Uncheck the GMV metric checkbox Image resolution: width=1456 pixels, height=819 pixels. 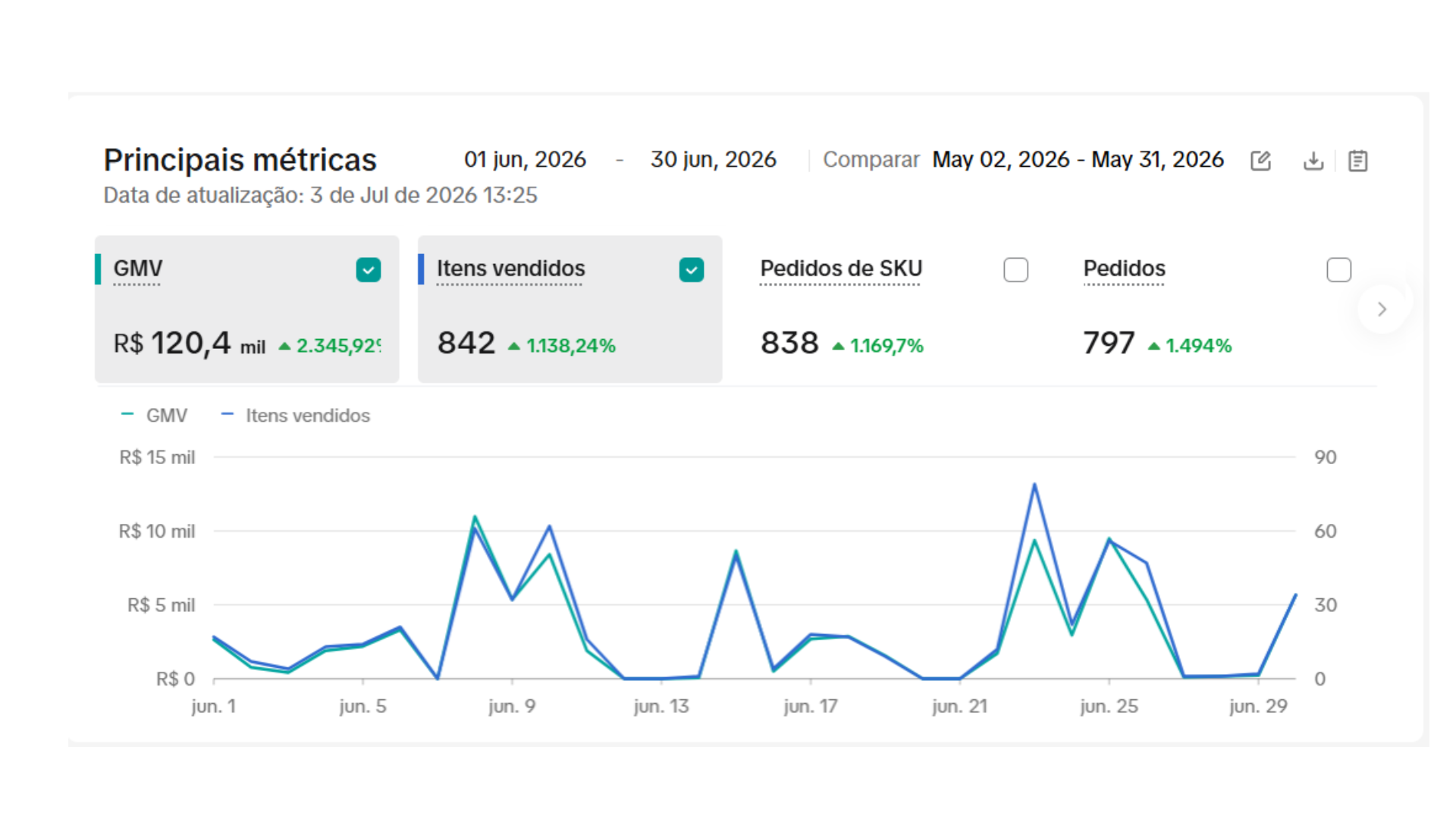[369, 270]
